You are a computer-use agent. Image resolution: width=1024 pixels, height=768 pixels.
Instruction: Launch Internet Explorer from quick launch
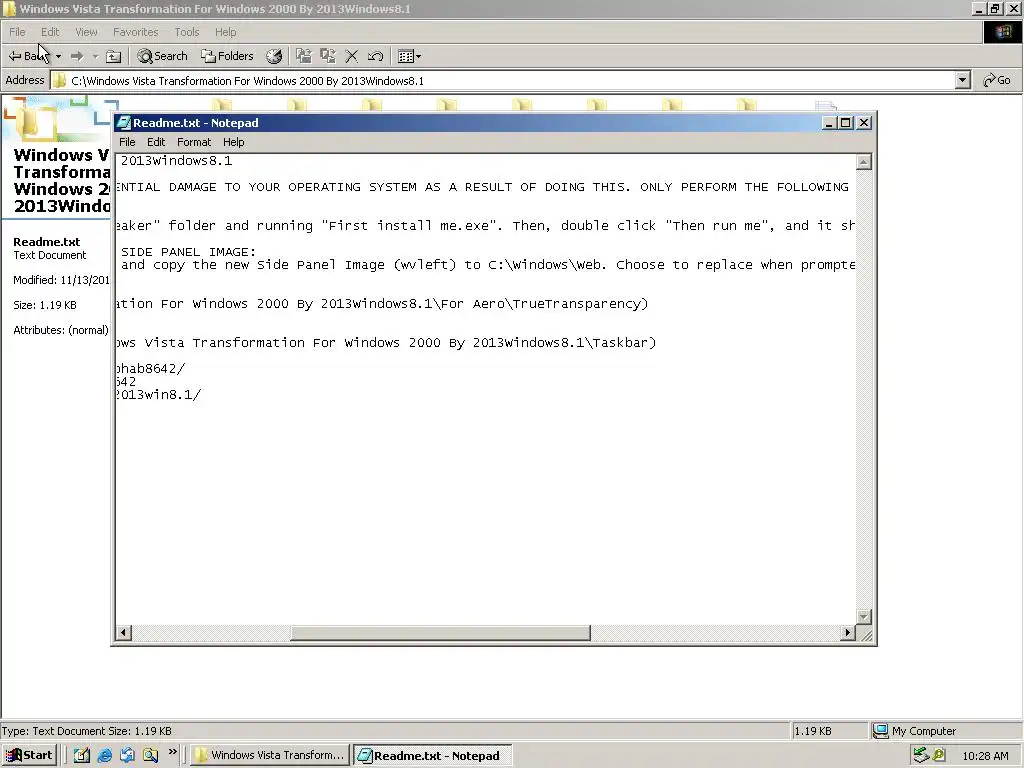pyautogui.click(x=104, y=756)
